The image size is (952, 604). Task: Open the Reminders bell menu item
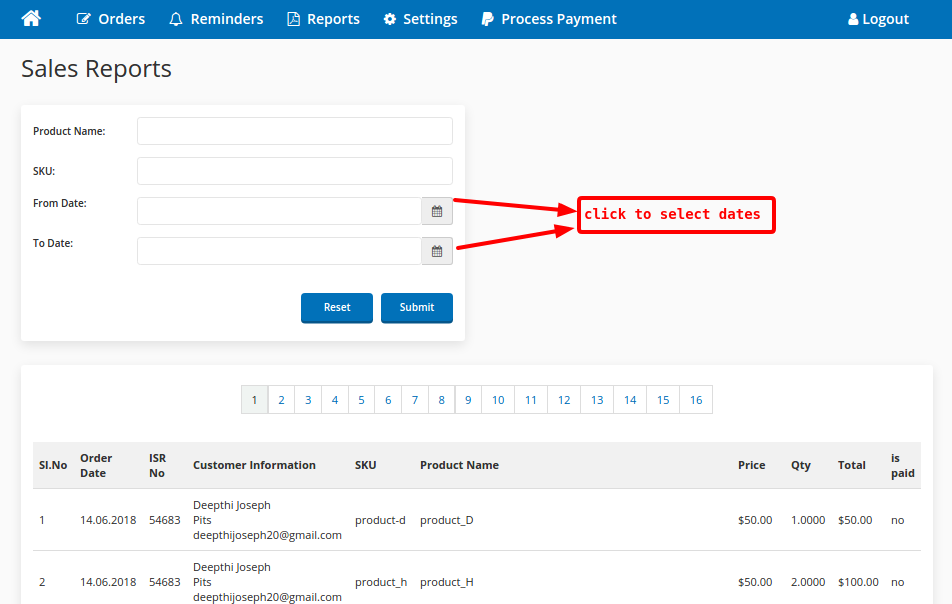tap(216, 19)
